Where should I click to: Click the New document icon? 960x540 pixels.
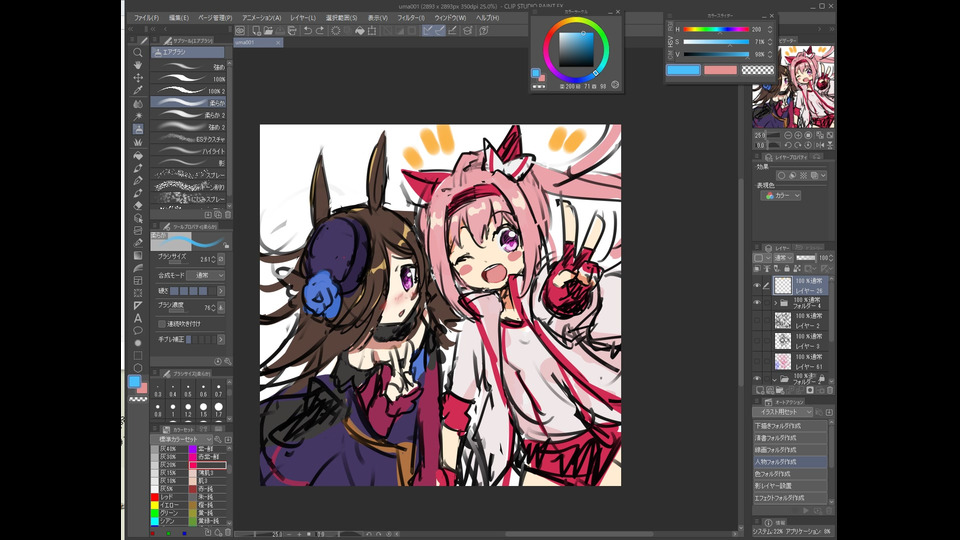pos(256,30)
